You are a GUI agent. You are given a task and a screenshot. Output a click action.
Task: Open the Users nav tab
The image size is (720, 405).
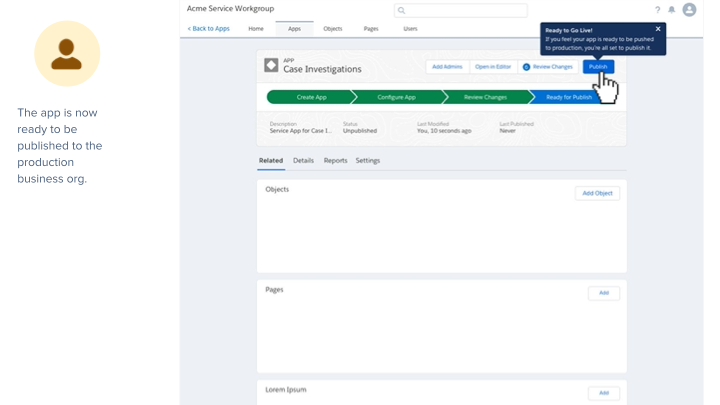pos(410,29)
